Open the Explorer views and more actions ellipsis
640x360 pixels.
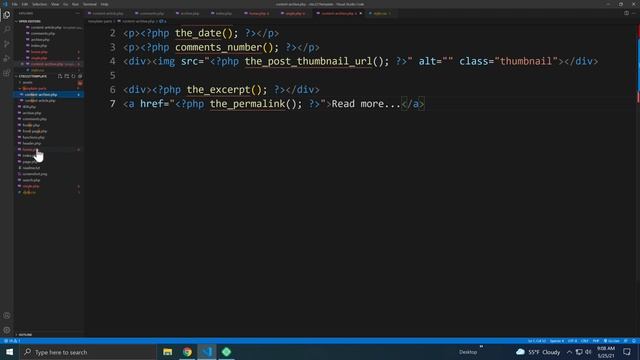(78, 13)
